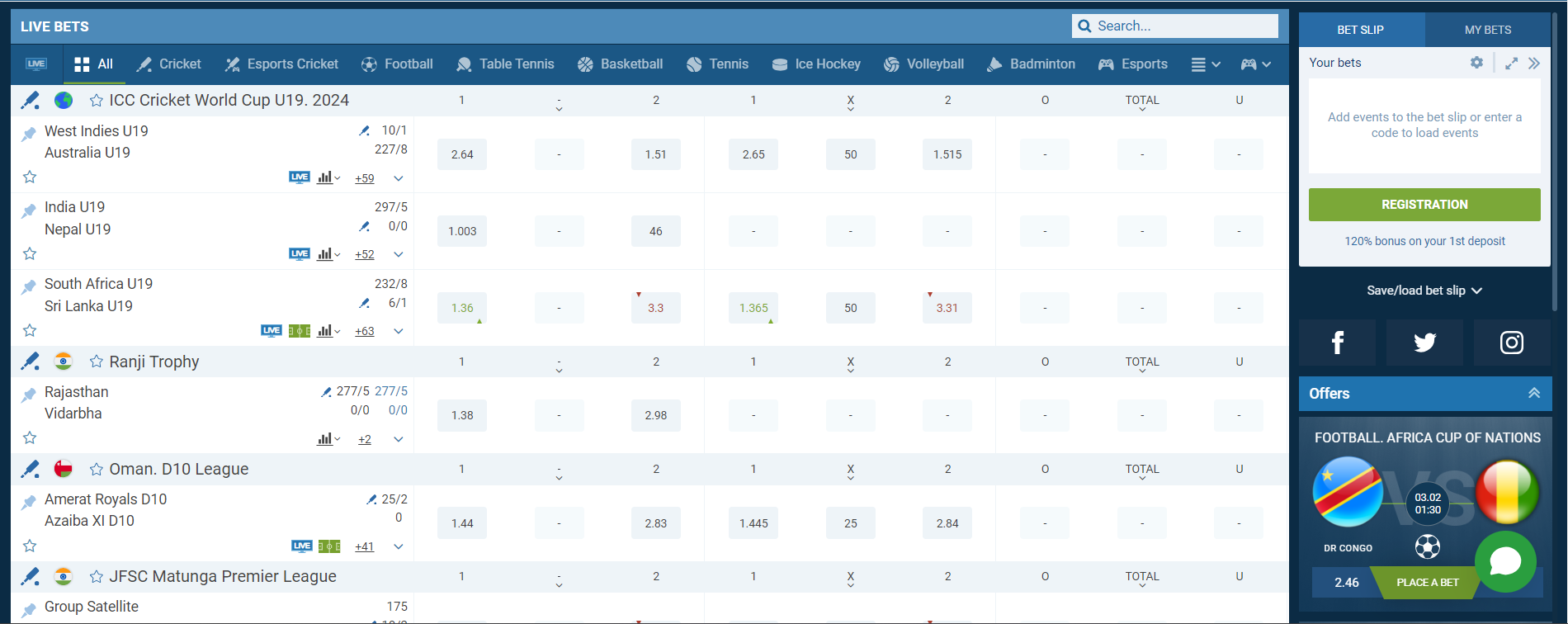Expand markets chevron for Rajasthan match
The image size is (1568, 624).
pos(399,440)
